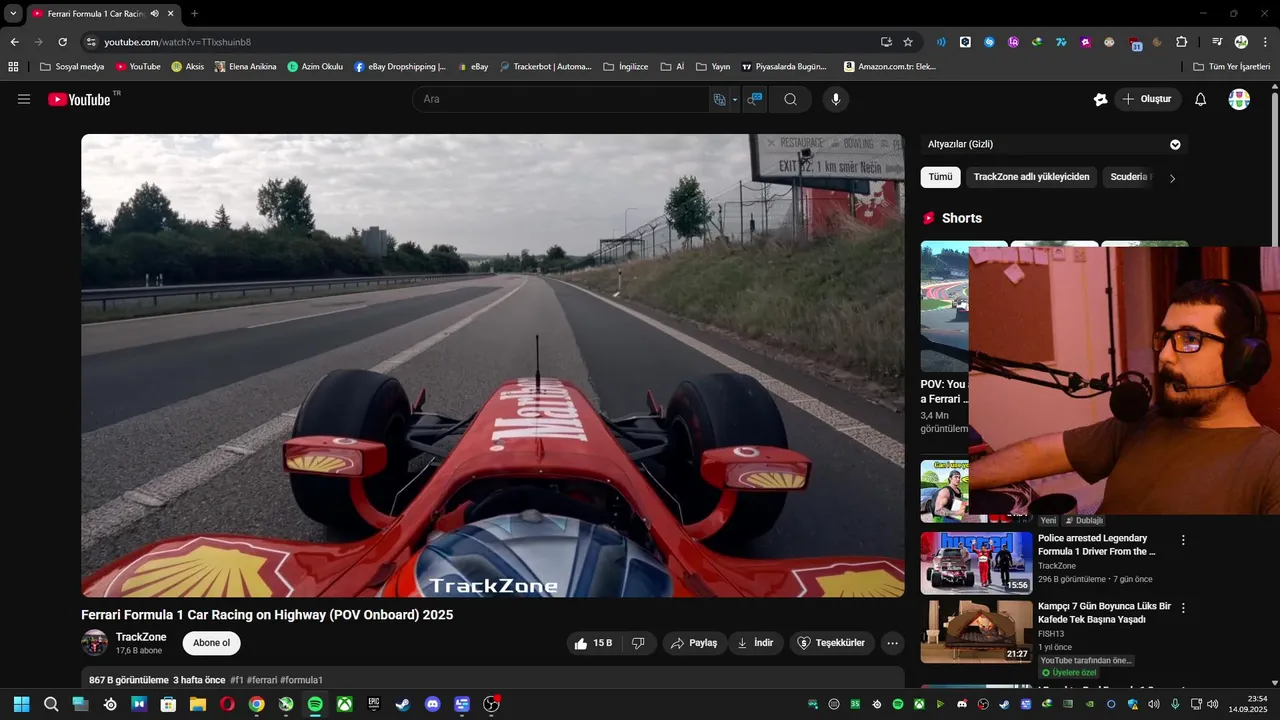
Task: Click the search magnifier button
Action: coord(790,99)
